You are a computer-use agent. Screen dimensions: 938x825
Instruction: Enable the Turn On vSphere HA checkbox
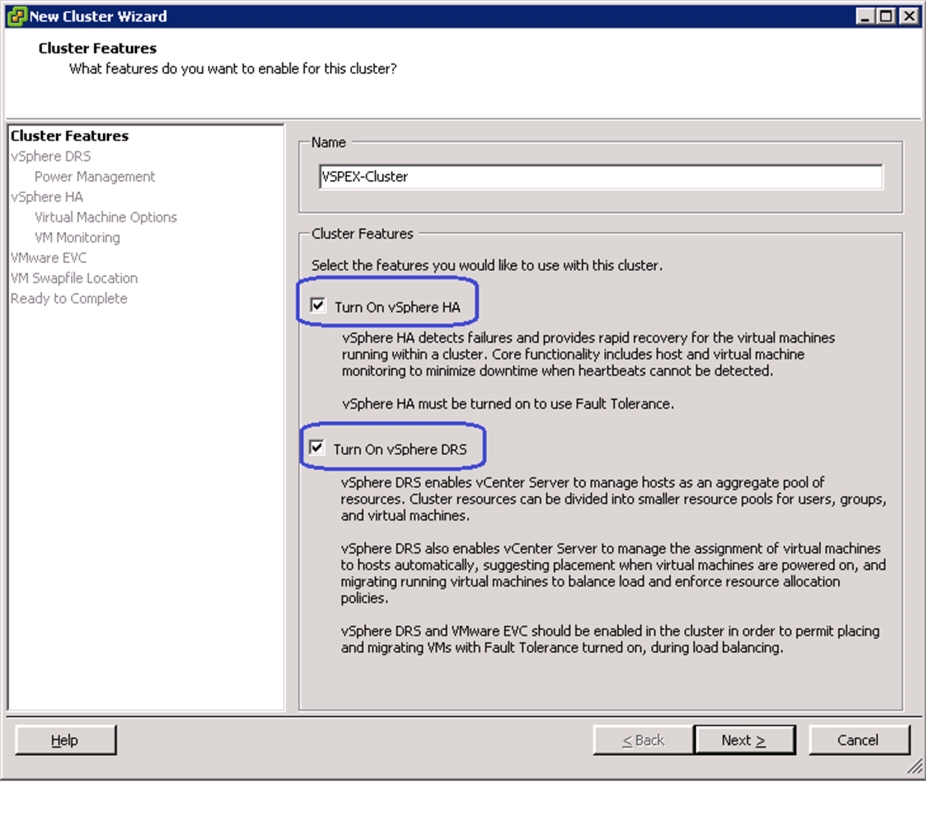[318, 306]
